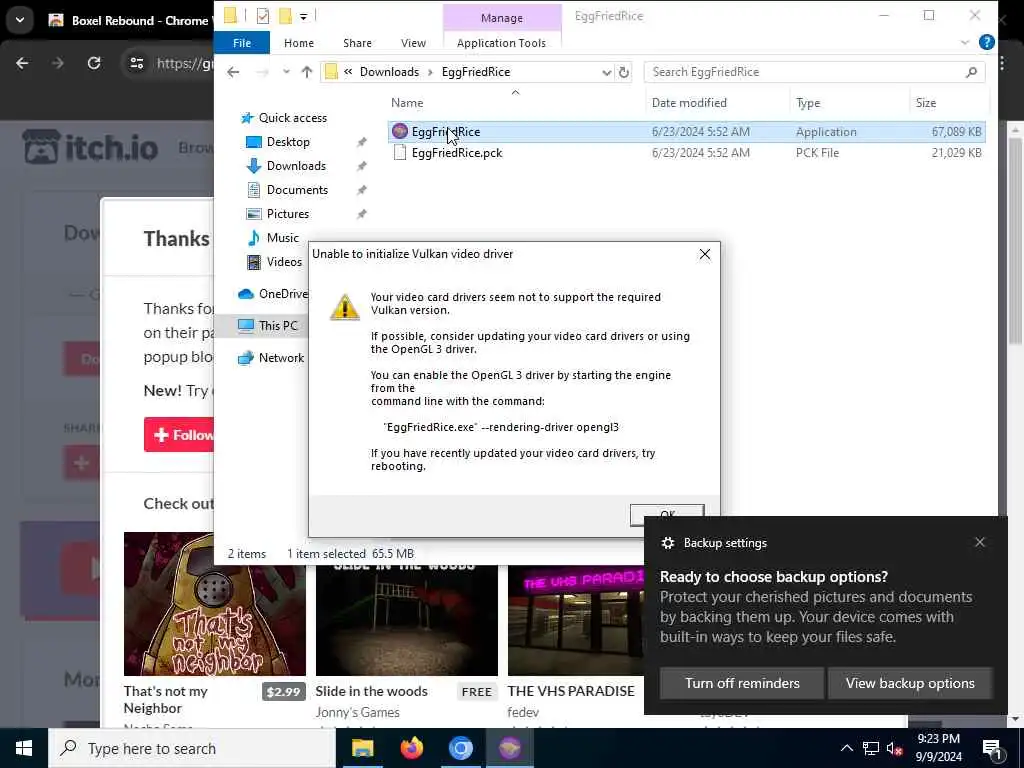
Task: Go up one folder level
Action: (307, 72)
